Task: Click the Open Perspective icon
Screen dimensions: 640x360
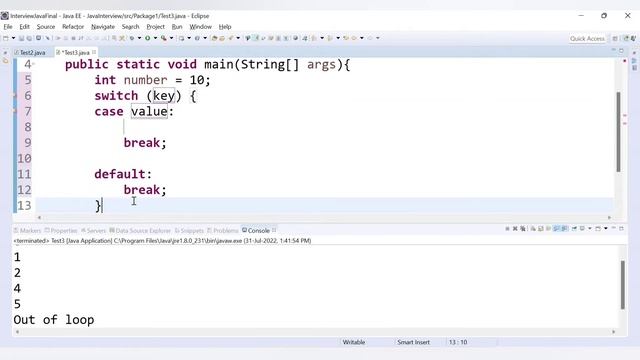Action: coord(615,38)
